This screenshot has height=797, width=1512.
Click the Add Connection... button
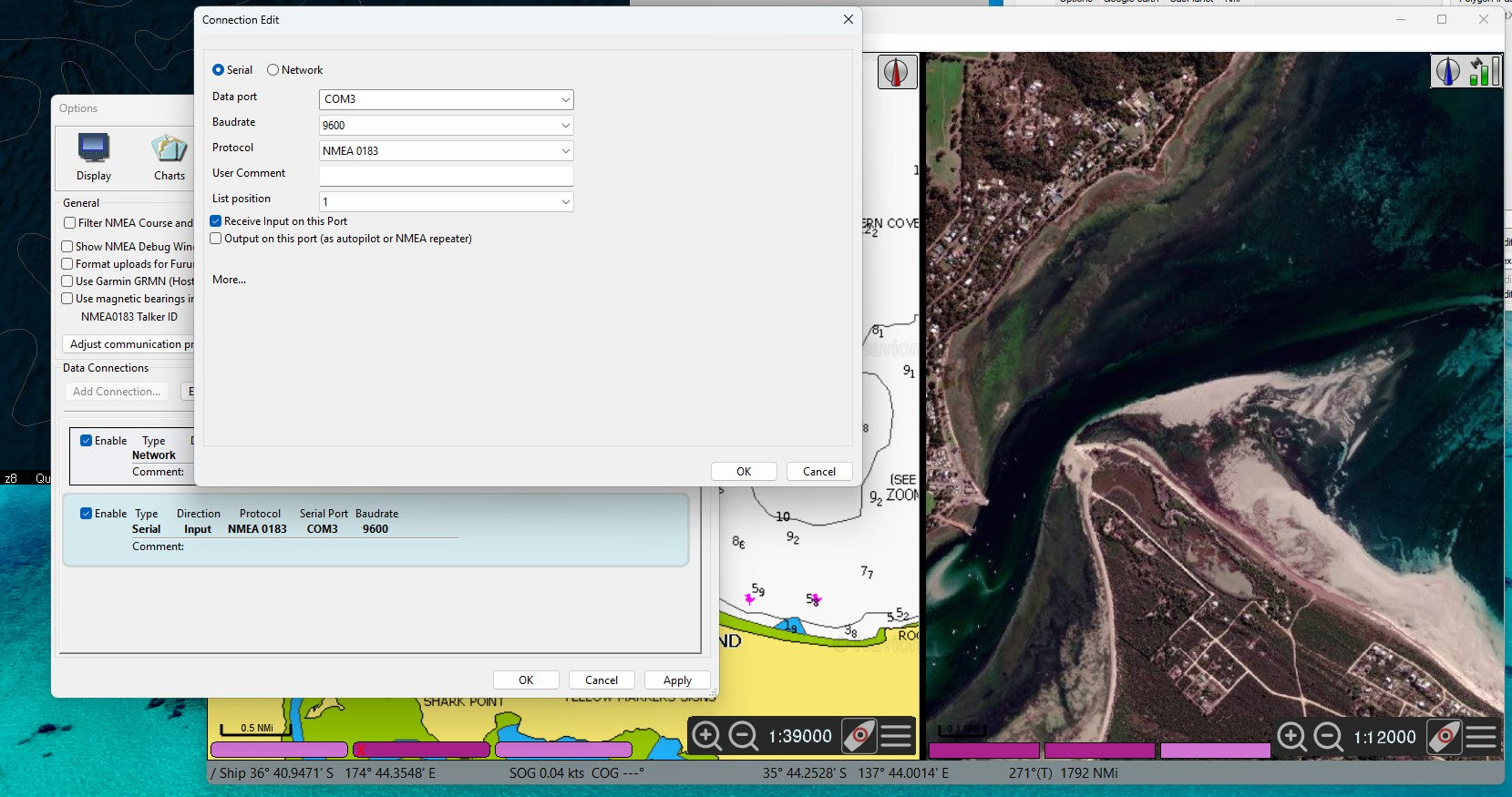click(117, 392)
